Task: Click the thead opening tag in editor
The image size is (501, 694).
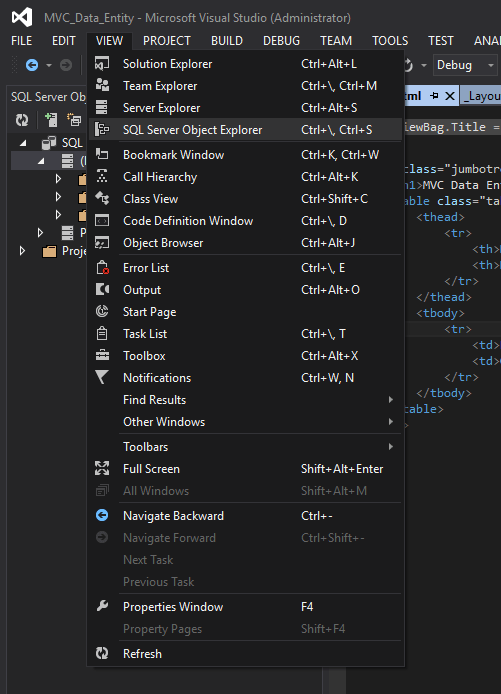Action: (440, 217)
